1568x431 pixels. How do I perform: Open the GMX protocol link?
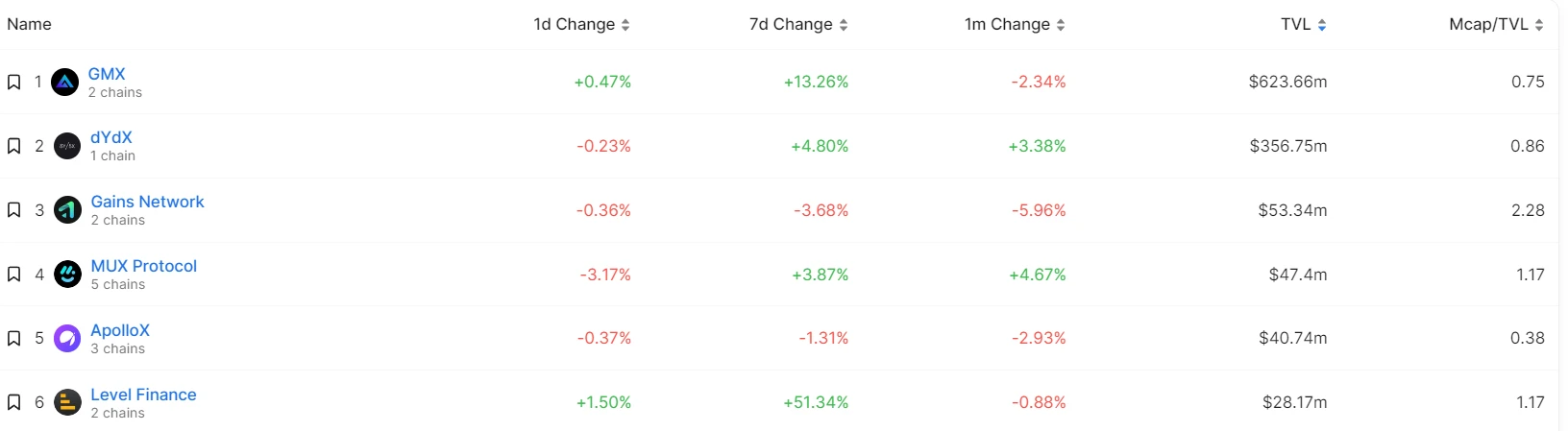click(x=107, y=74)
